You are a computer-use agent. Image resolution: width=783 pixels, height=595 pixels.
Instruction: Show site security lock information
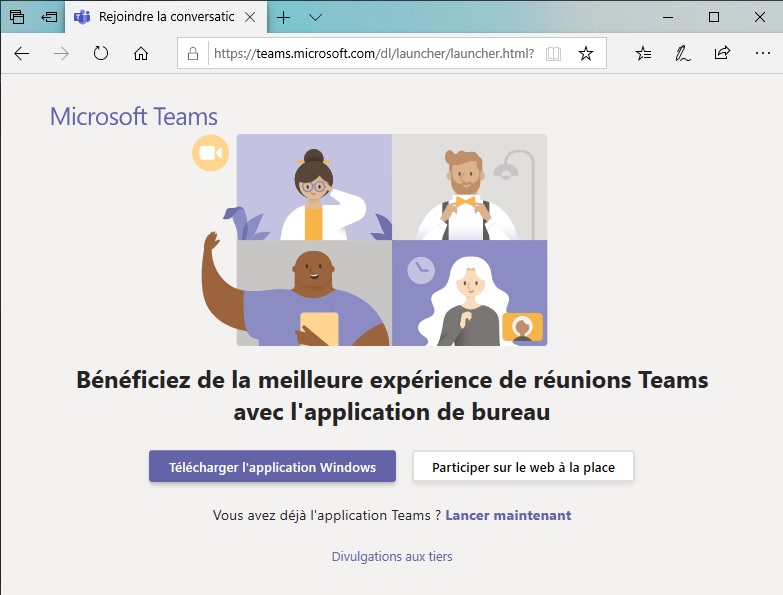[x=193, y=53]
